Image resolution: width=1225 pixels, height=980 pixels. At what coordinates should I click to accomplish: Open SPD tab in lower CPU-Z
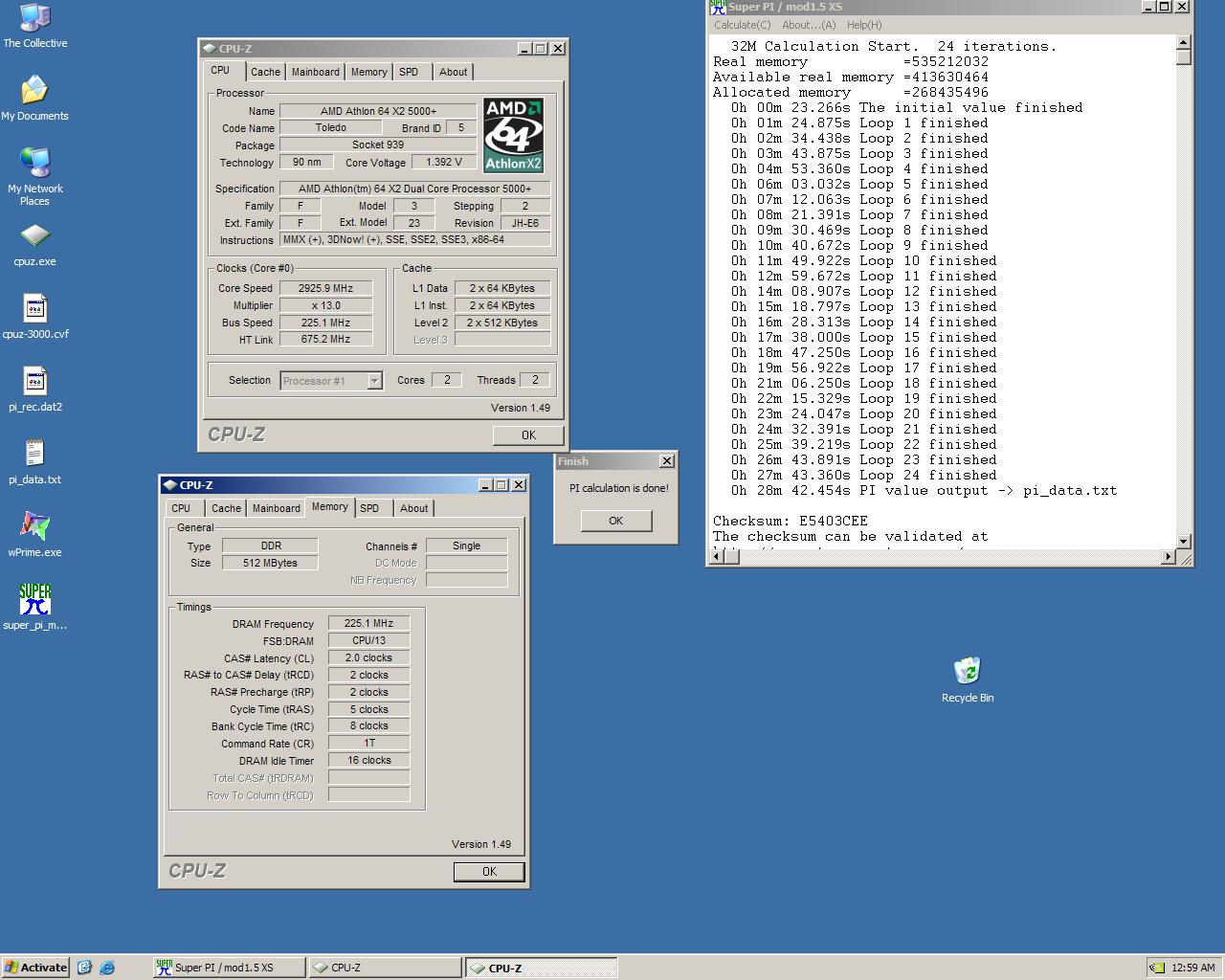[369, 508]
